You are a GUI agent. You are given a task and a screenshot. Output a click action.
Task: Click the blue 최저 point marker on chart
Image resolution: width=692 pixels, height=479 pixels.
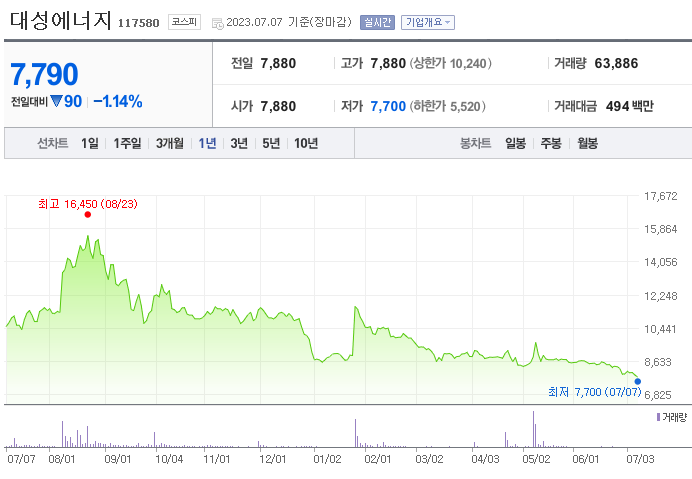[x=638, y=381]
